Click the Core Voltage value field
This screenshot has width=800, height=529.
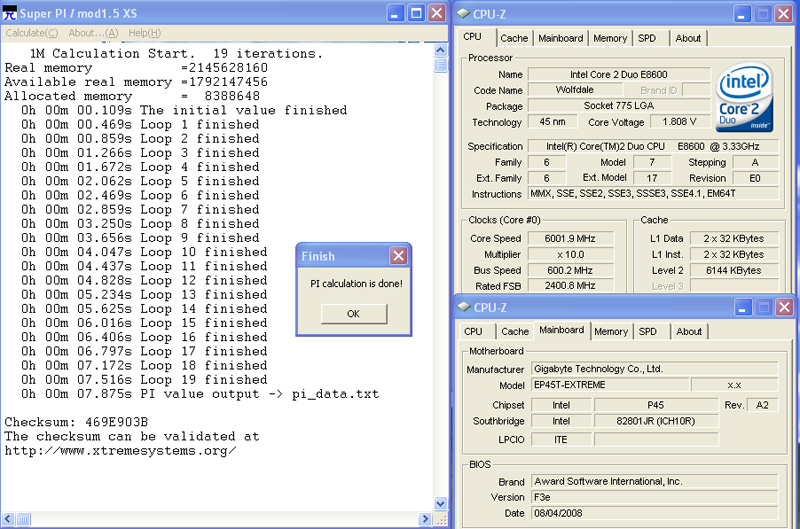click(x=680, y=122)
